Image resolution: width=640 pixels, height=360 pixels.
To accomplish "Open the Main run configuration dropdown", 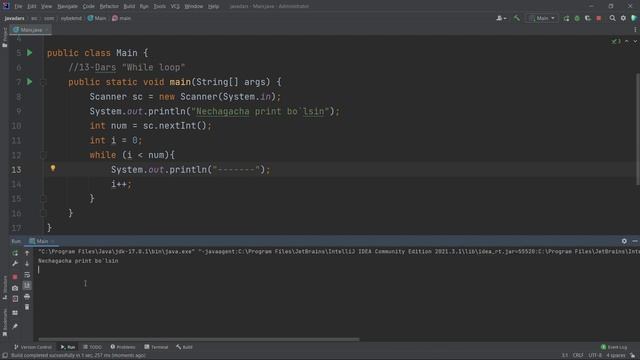I will pos(542,18).
